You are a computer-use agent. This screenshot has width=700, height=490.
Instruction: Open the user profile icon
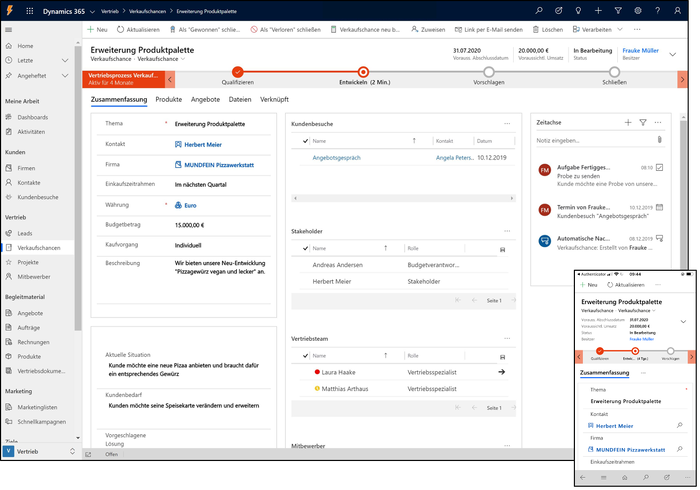(678, 11)
